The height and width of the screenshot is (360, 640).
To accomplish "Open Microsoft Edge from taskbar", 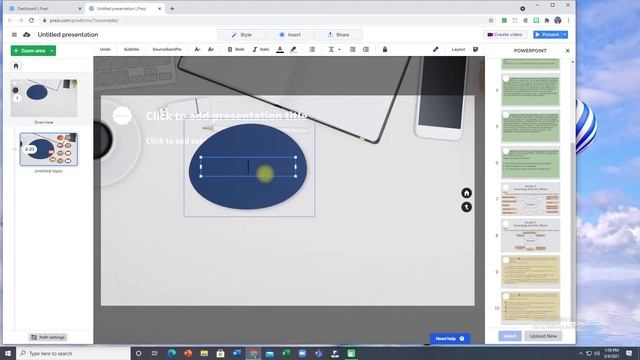I will pos(171,353).
